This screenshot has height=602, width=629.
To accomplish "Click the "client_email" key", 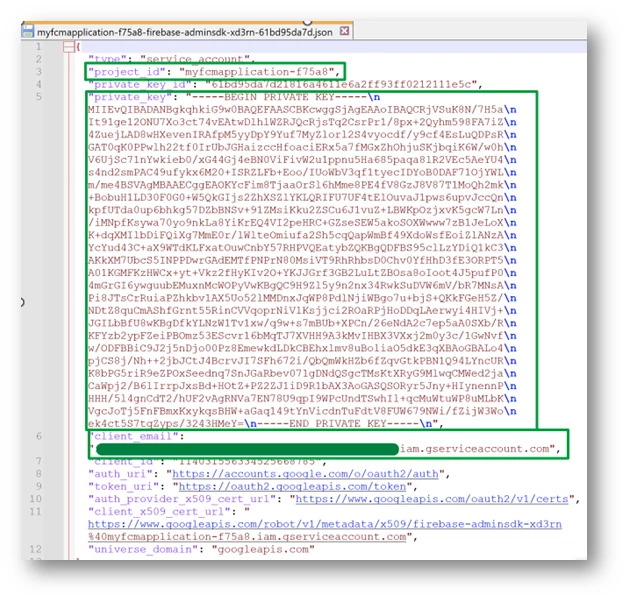I will [x=134, y=436].
